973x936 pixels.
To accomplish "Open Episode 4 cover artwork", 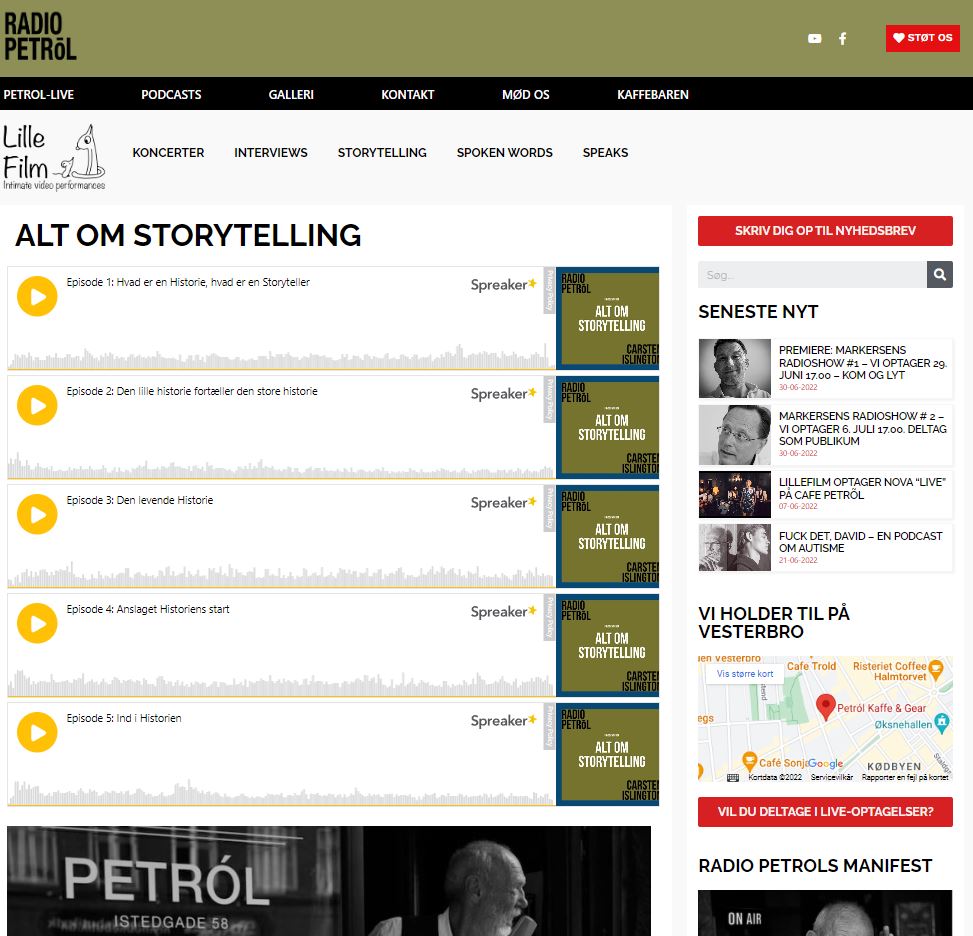I will (x=608, y=645).
